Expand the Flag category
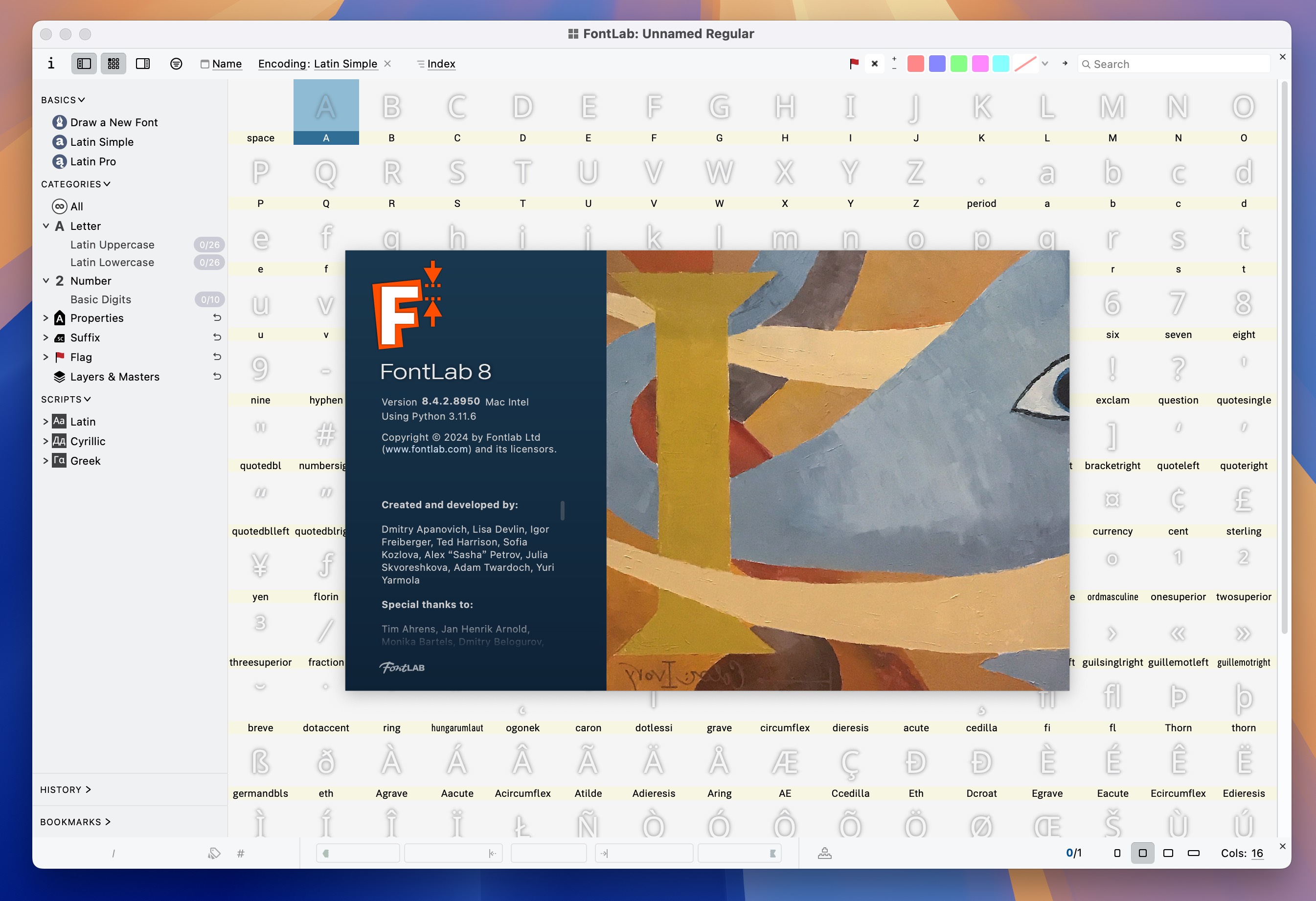 (x=46, y=358)
